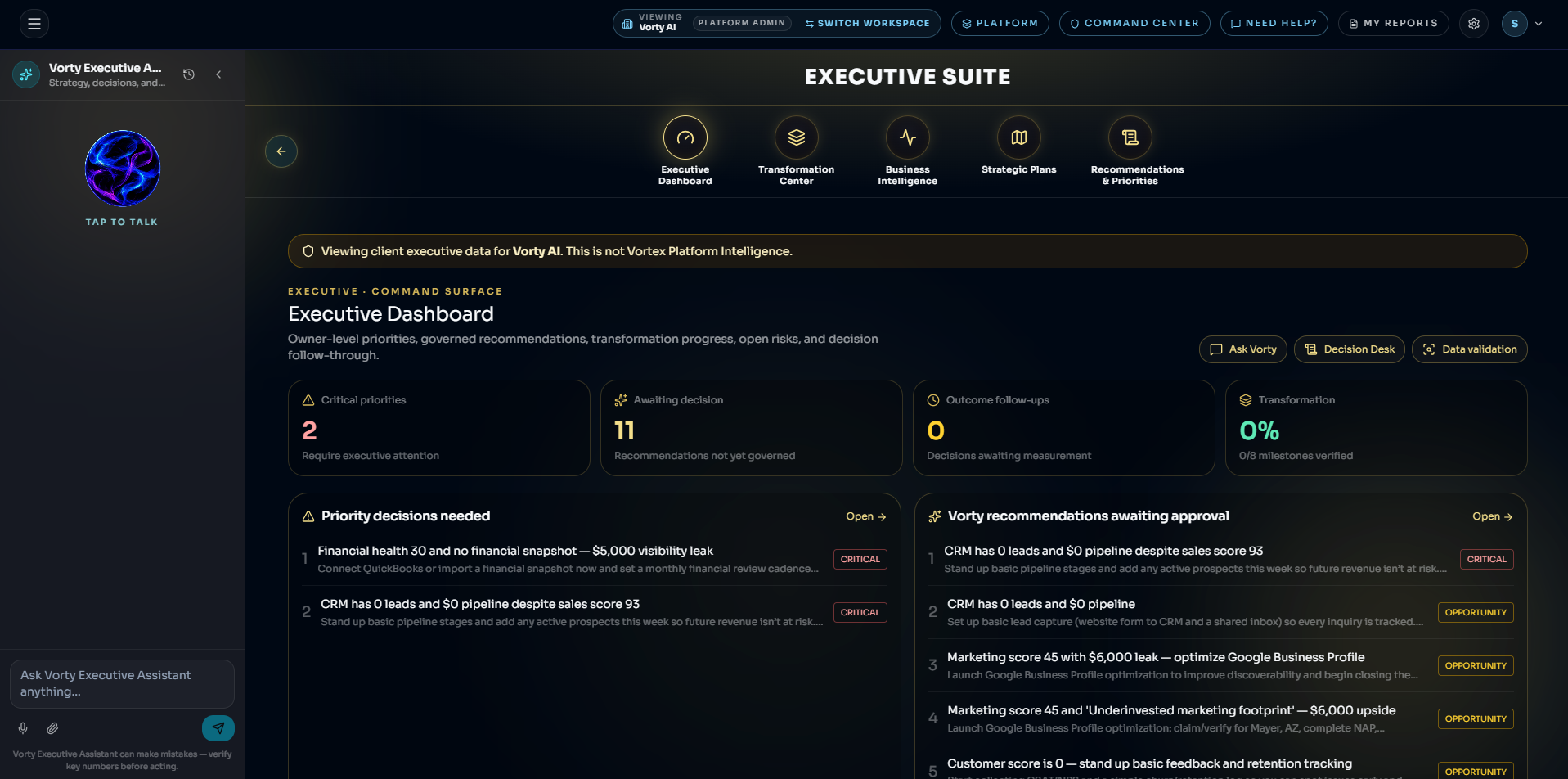Send the message with paper plane button
The image size is (1568, 779).
coord(218,728)
